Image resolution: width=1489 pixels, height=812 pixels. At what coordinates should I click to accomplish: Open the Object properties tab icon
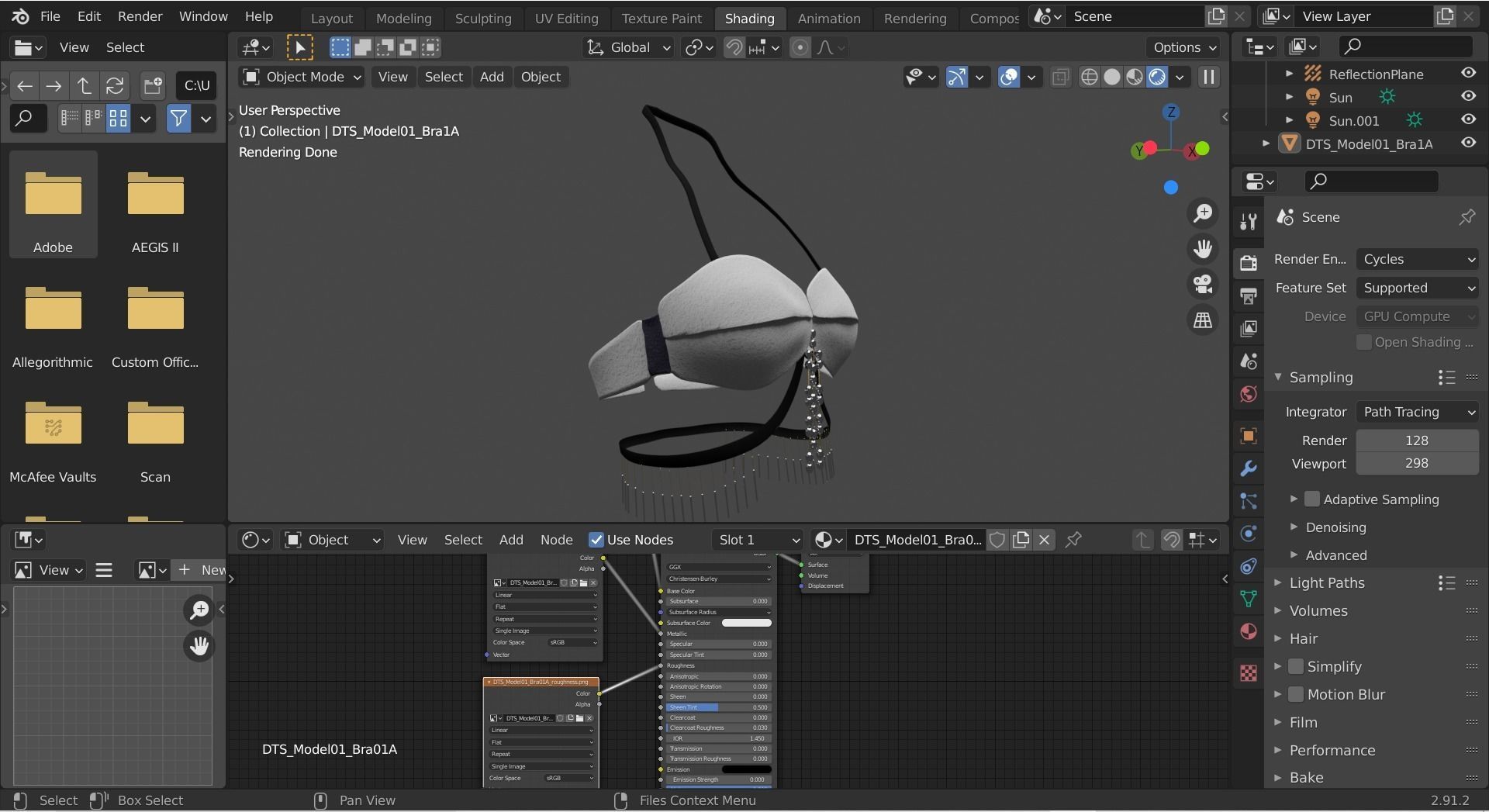point(1248,435)
